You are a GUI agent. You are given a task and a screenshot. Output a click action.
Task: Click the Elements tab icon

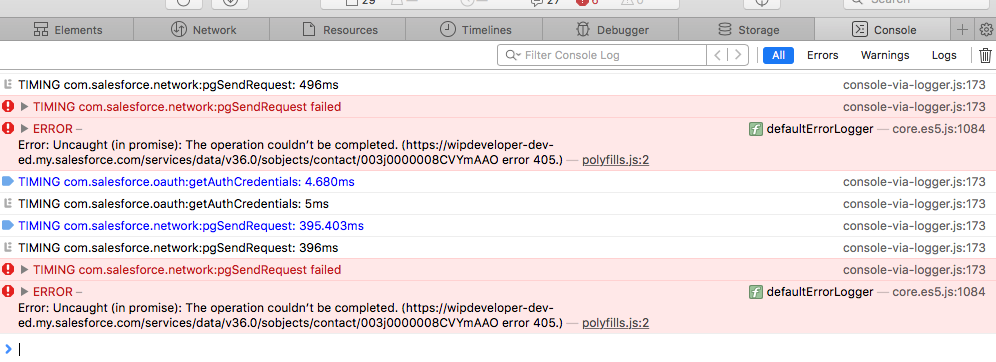[41, 29]
